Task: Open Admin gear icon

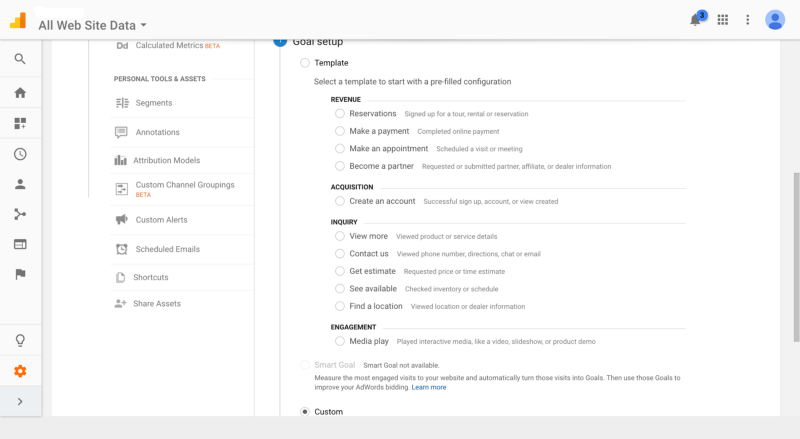Action: [x=20, y=371]
